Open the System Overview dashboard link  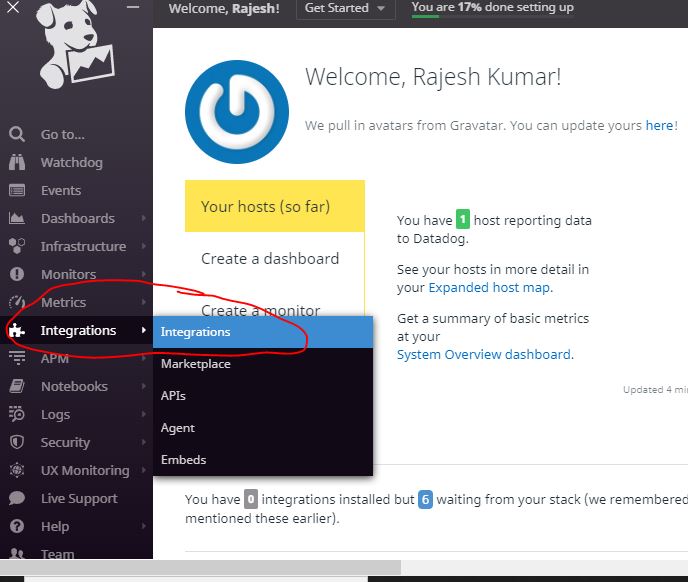[x=483, y=354]
